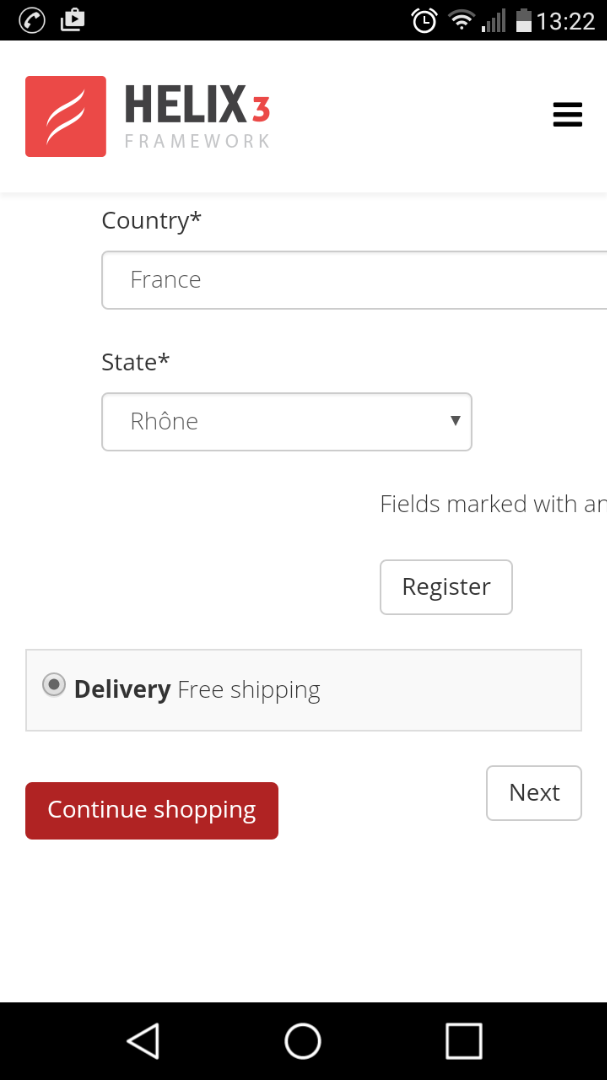The image size is (607, 1080).
Task: Open the hamburger menu
Action: click(x=567, y=115)
